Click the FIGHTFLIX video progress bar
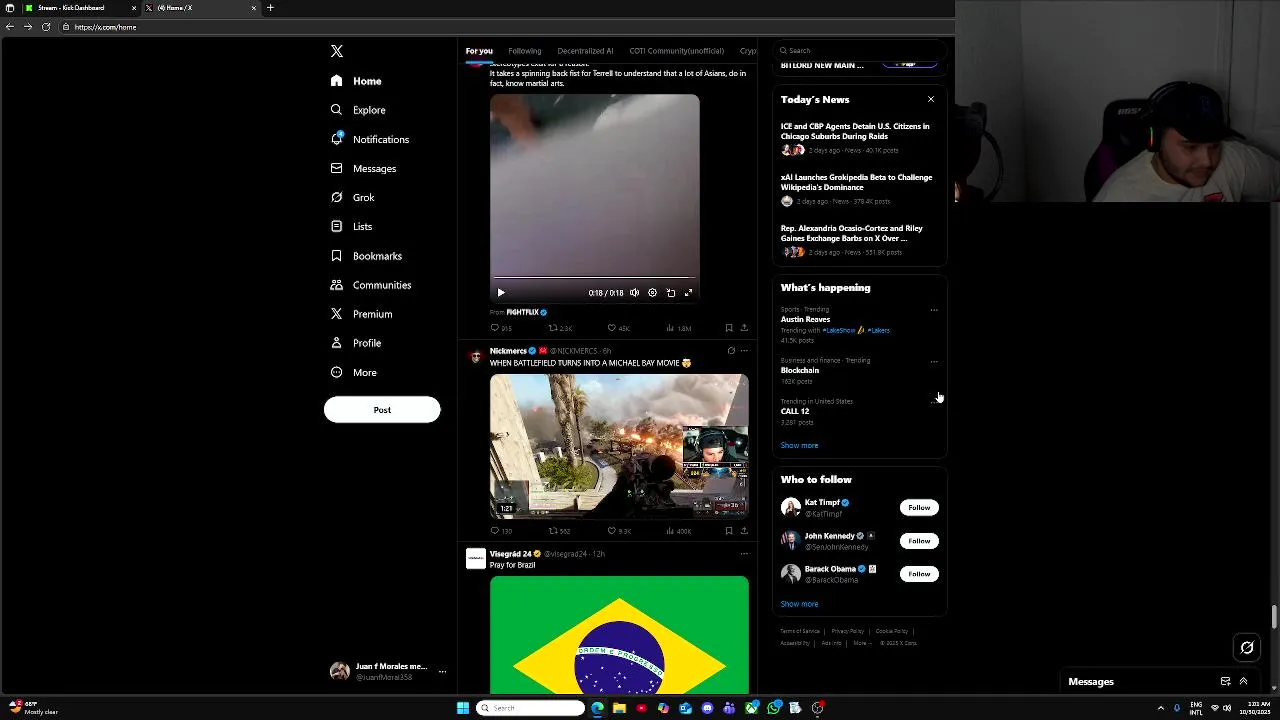The width and height of the screenshot is (1280, 720). pos(594,278)
